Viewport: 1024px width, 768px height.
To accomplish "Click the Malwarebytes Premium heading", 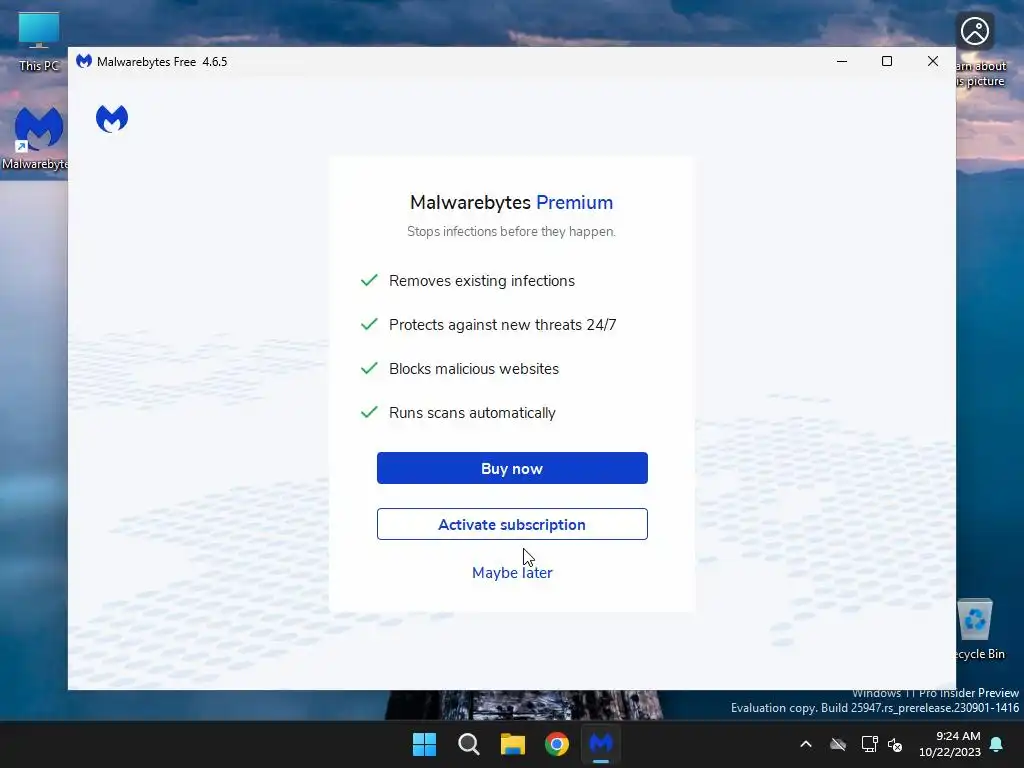I will coord(511,202).
